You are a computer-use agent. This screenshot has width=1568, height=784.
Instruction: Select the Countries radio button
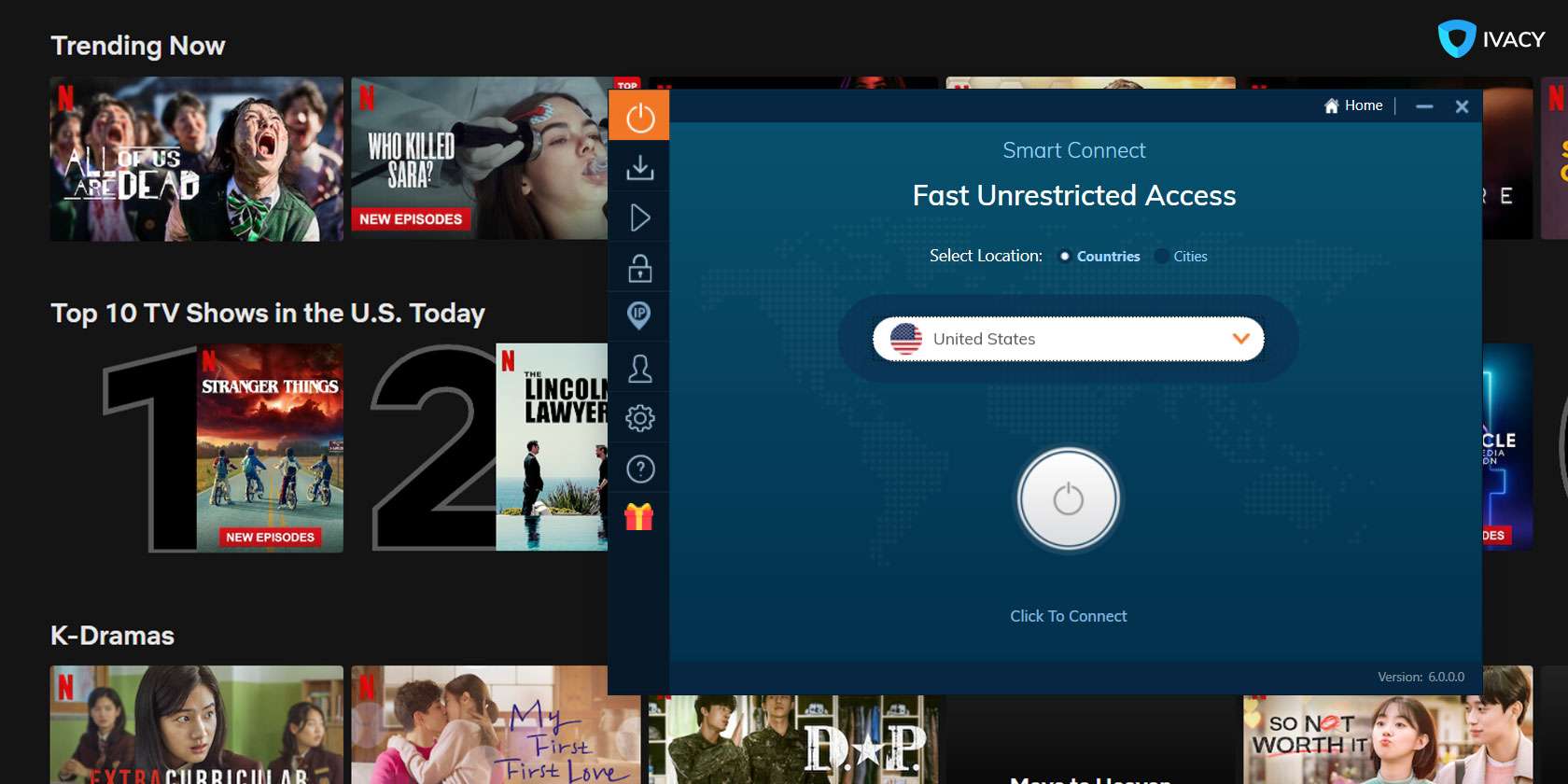[1064, 256]
